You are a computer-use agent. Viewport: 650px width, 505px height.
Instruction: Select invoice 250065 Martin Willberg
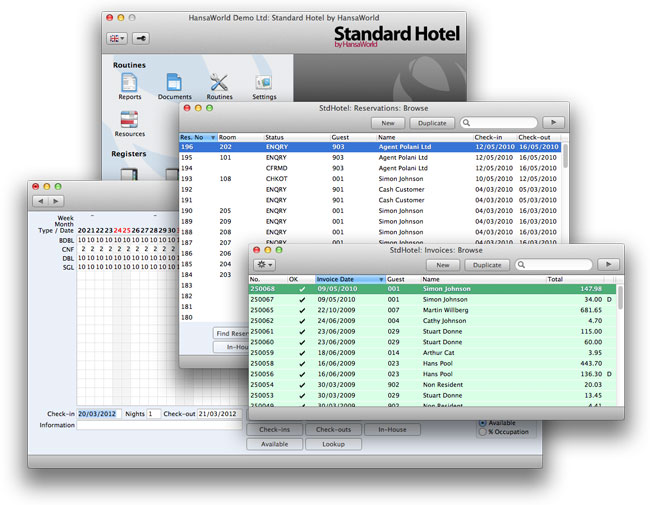click(x=432, y=310)
